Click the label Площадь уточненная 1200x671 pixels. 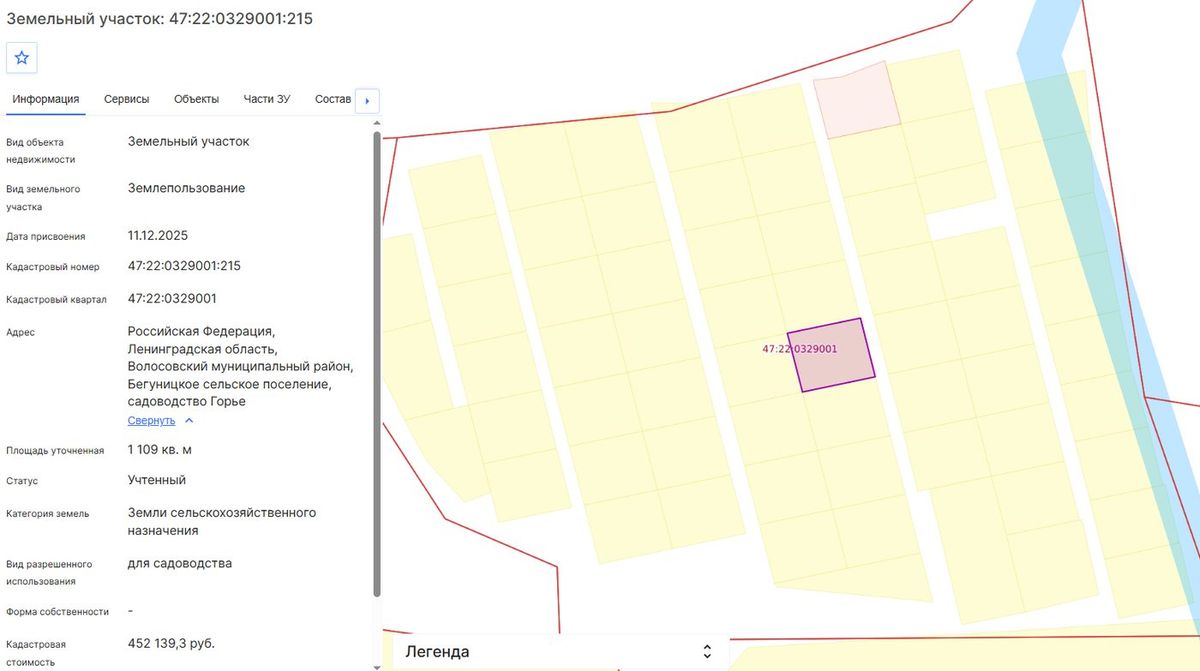55,450
